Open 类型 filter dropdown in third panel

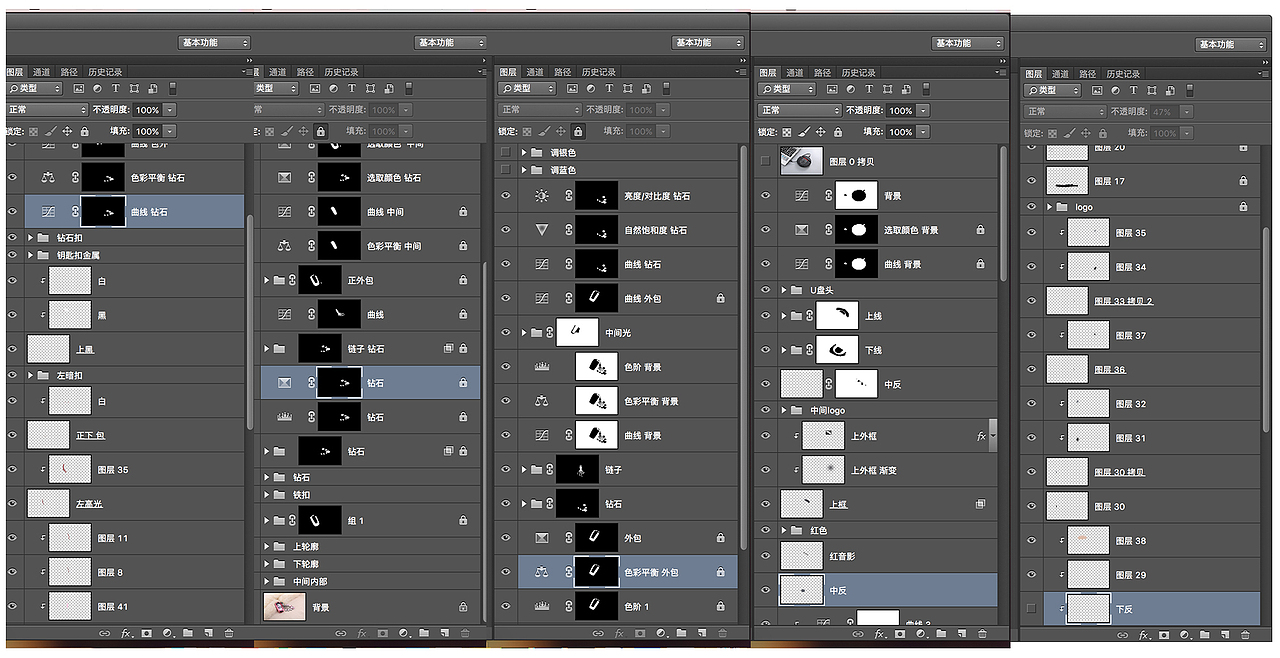click(529, 89)
